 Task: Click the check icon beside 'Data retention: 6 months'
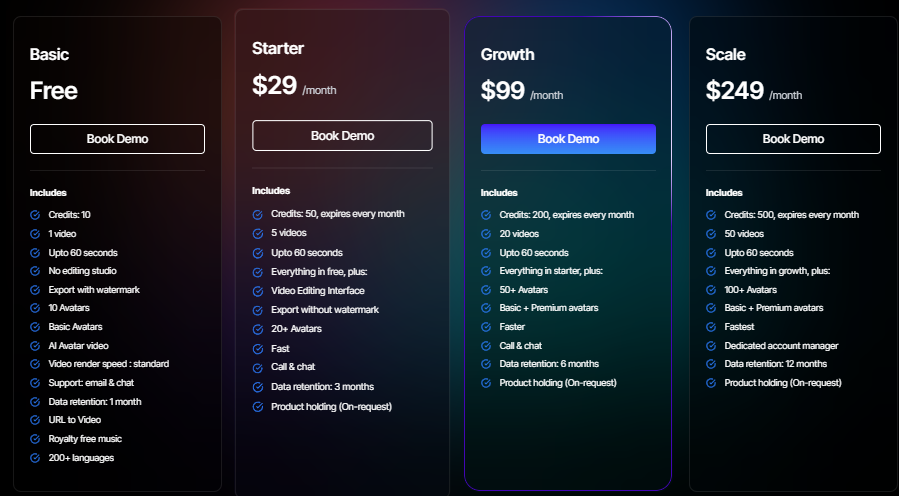(486, 364)
